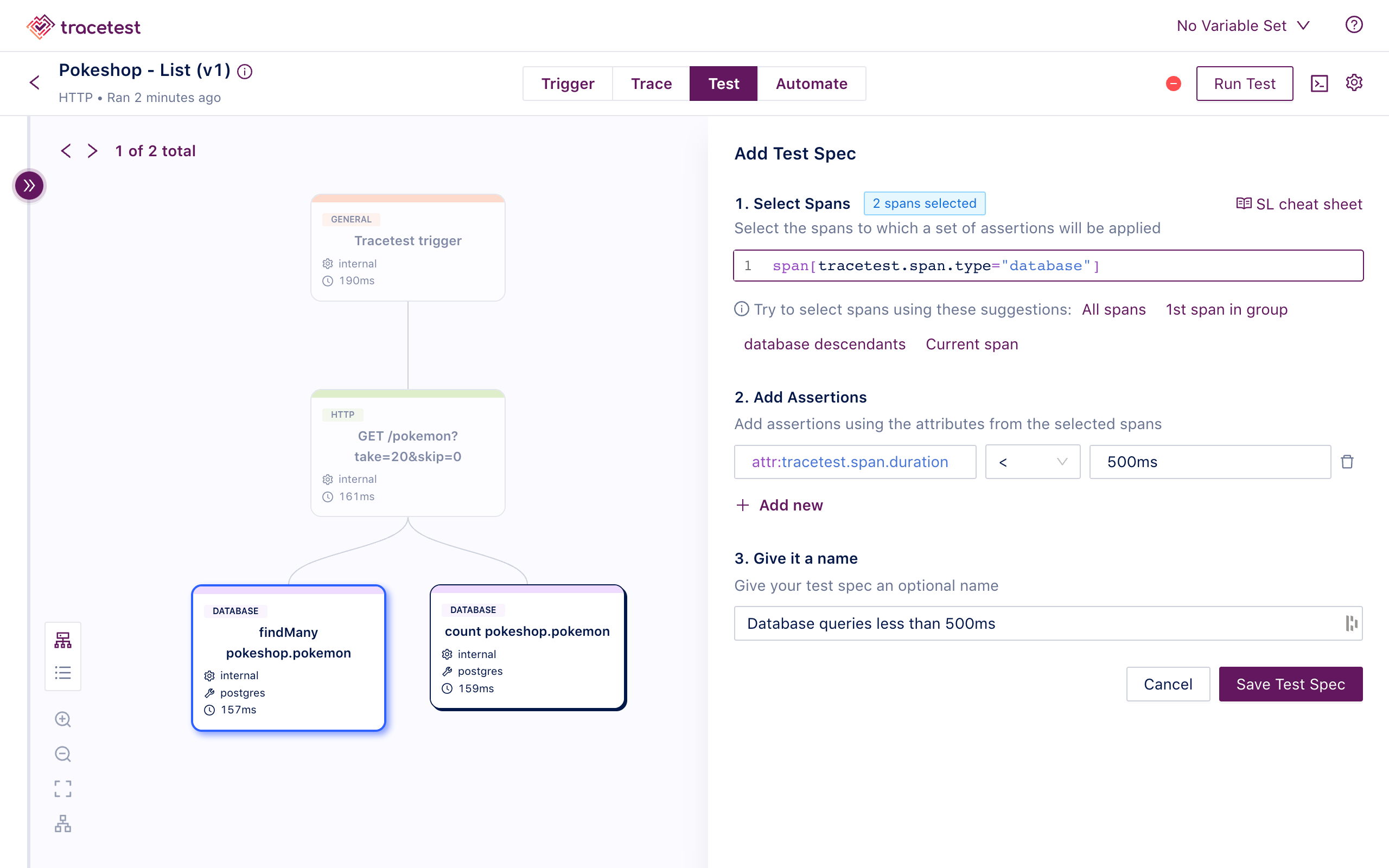Choose the 1st span in group suggestion
The image size is (1389, 868).
tap(1227, 309)
